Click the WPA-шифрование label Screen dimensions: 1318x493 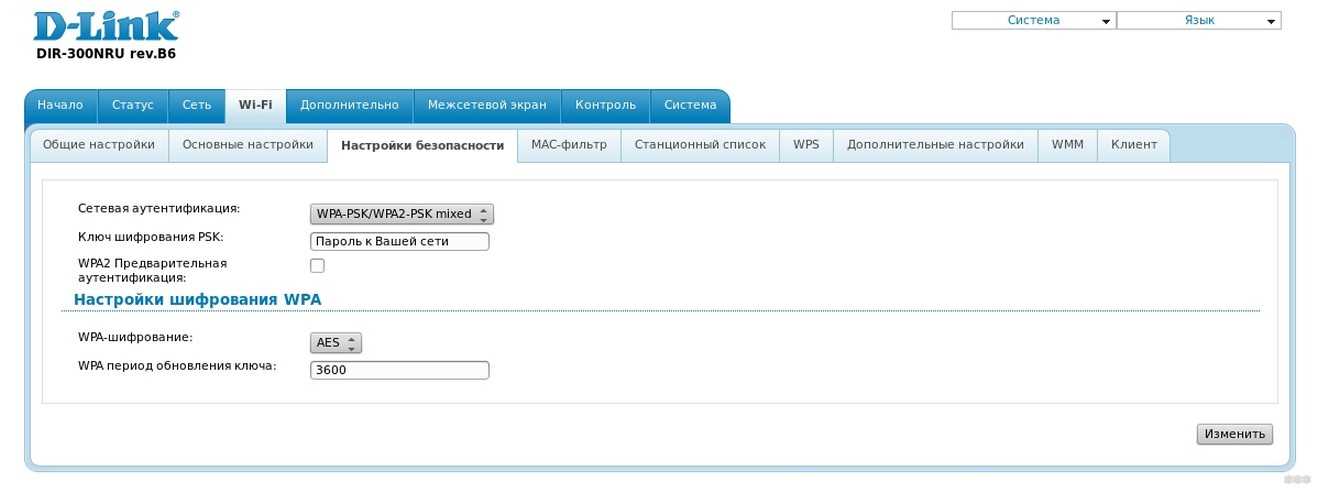[135, 338]
